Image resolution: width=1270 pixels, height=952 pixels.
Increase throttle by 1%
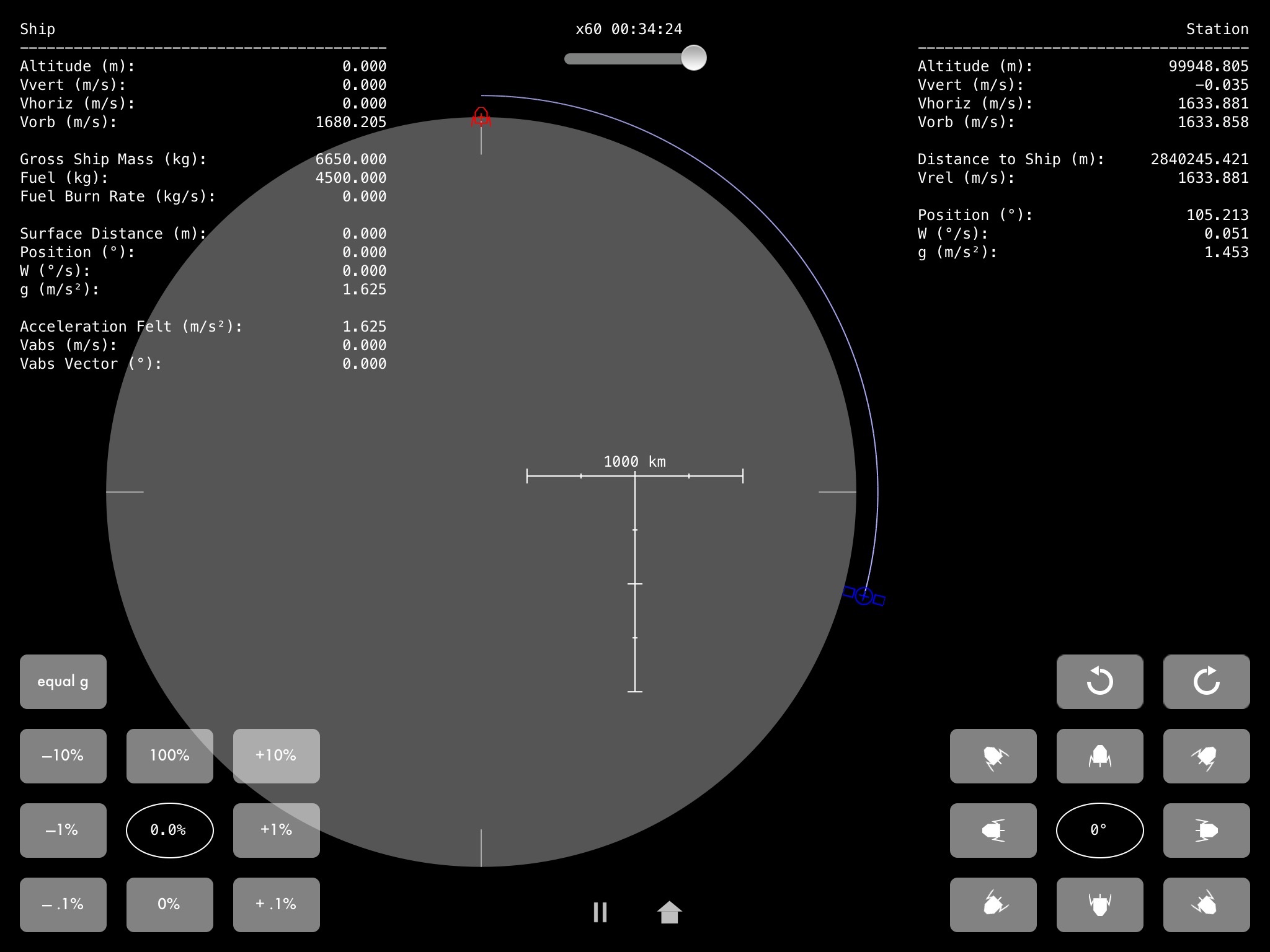276,830
